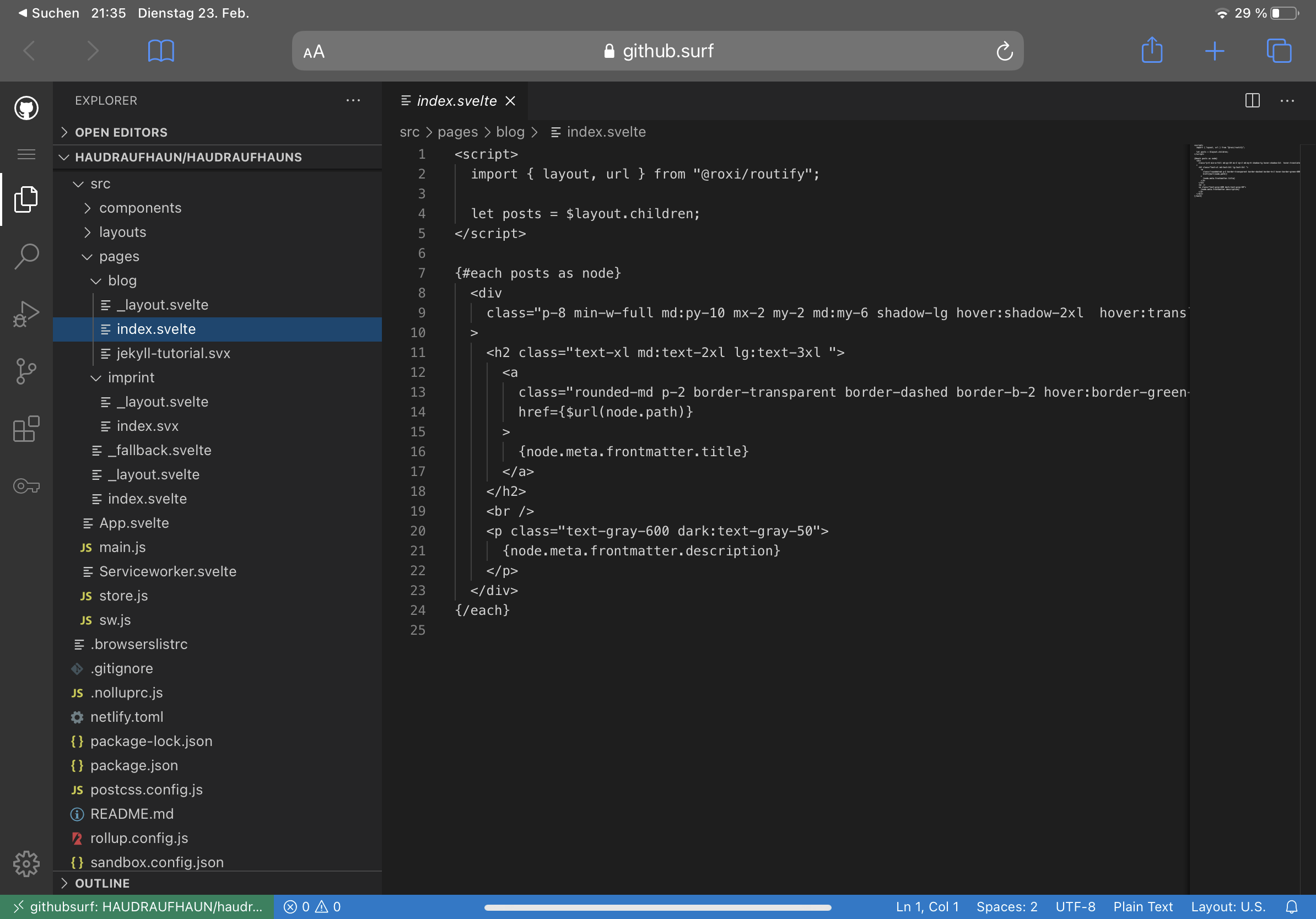
Task: Click the GitHub logo icon
Action: pos(26,108)
